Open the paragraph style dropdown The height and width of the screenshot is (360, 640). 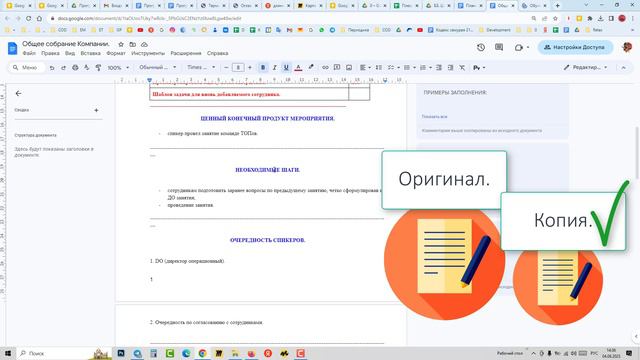click(158, 68)
